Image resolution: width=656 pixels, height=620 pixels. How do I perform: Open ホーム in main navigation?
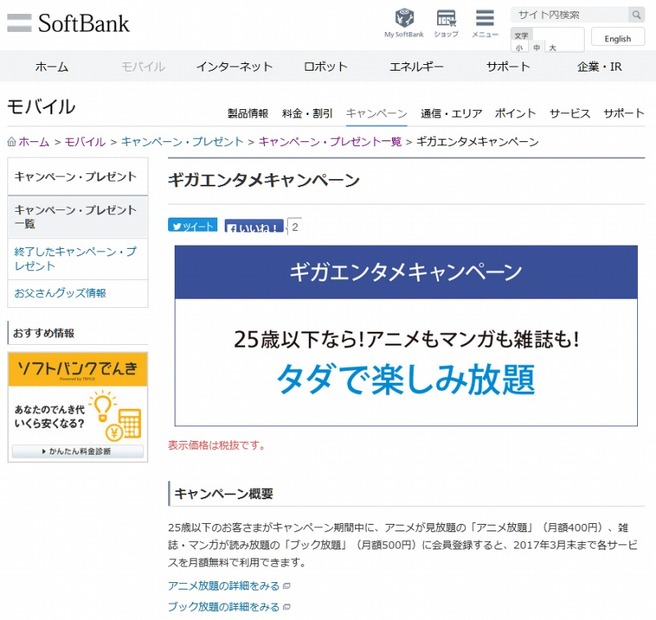(52, 67)
